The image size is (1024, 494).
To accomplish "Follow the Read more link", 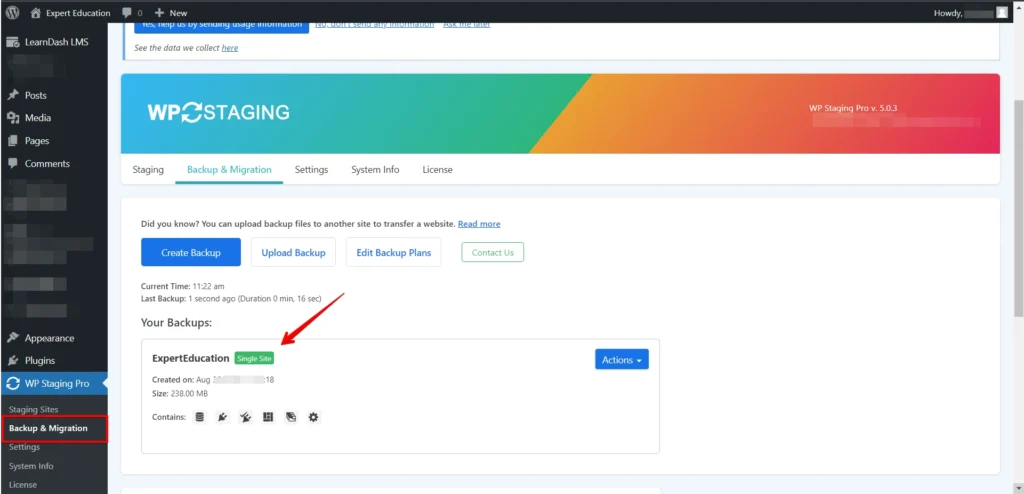I will [479, 223].
